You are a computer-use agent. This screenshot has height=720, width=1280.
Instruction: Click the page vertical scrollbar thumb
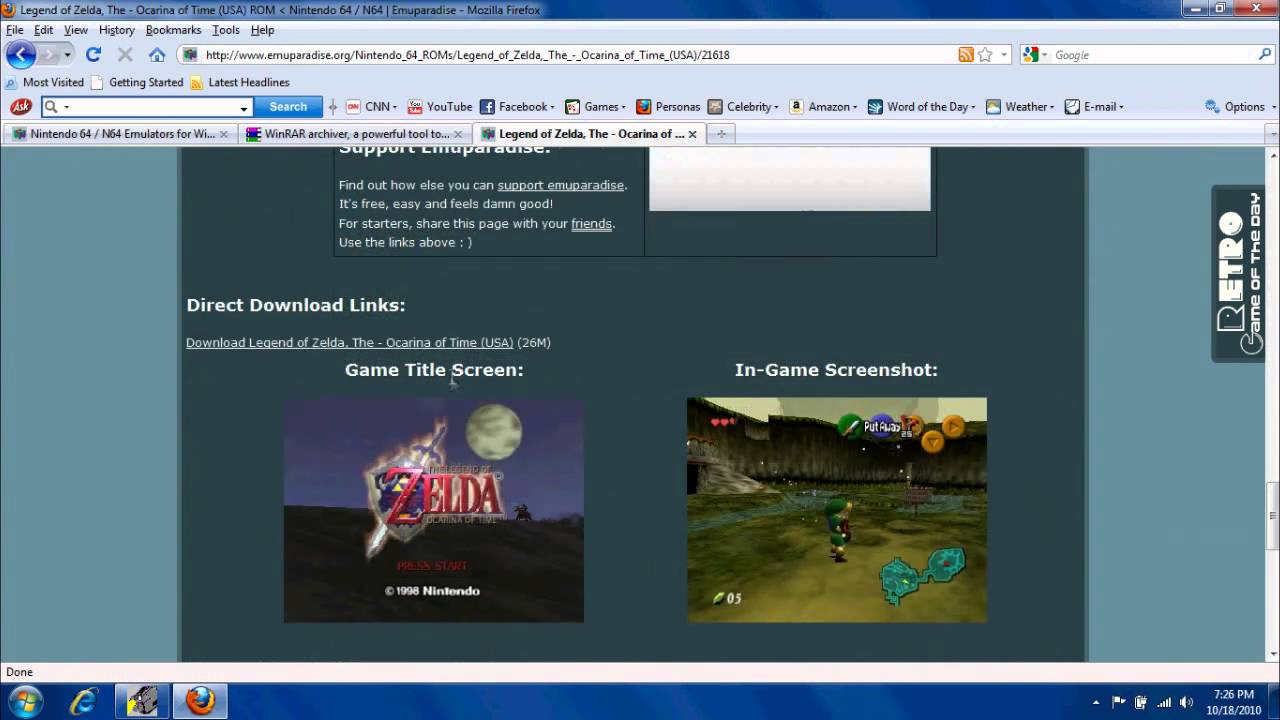click(x=1272, y=516)
